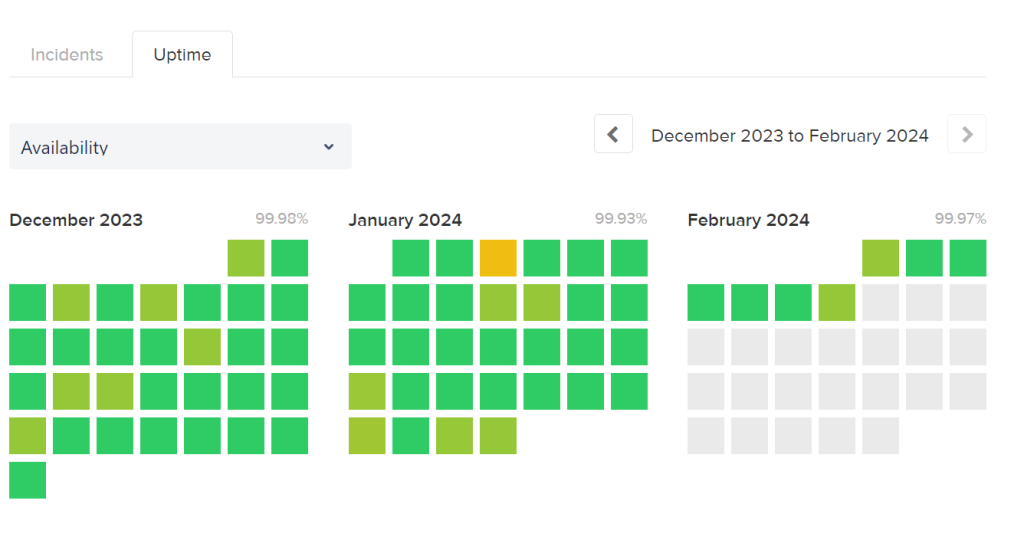This screenshot has width=1024, height=543.
Task: Click the next period right arrow
Action: [966, 134]
